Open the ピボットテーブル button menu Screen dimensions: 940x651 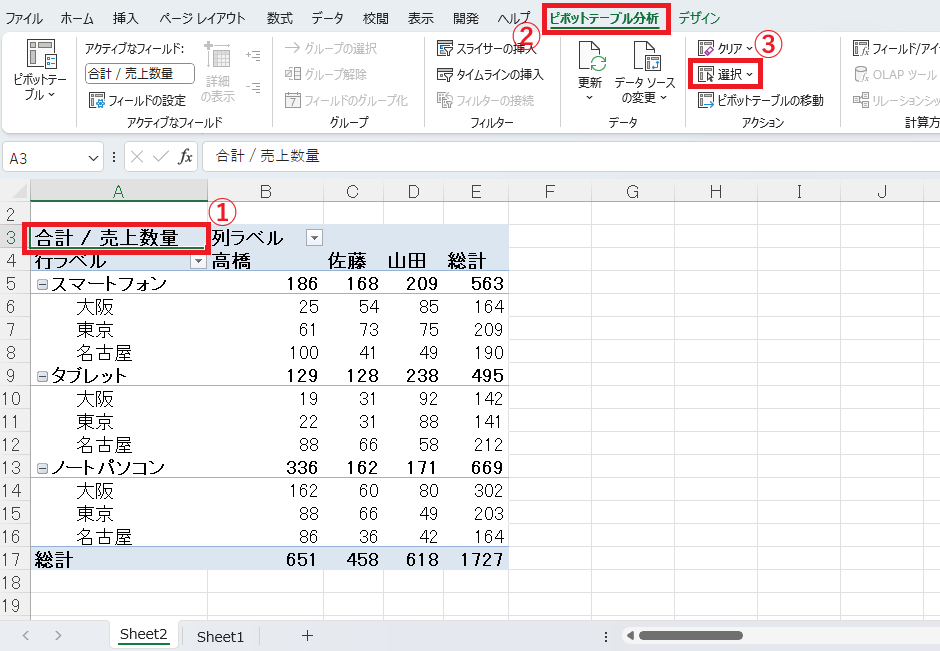coord(40,71)
